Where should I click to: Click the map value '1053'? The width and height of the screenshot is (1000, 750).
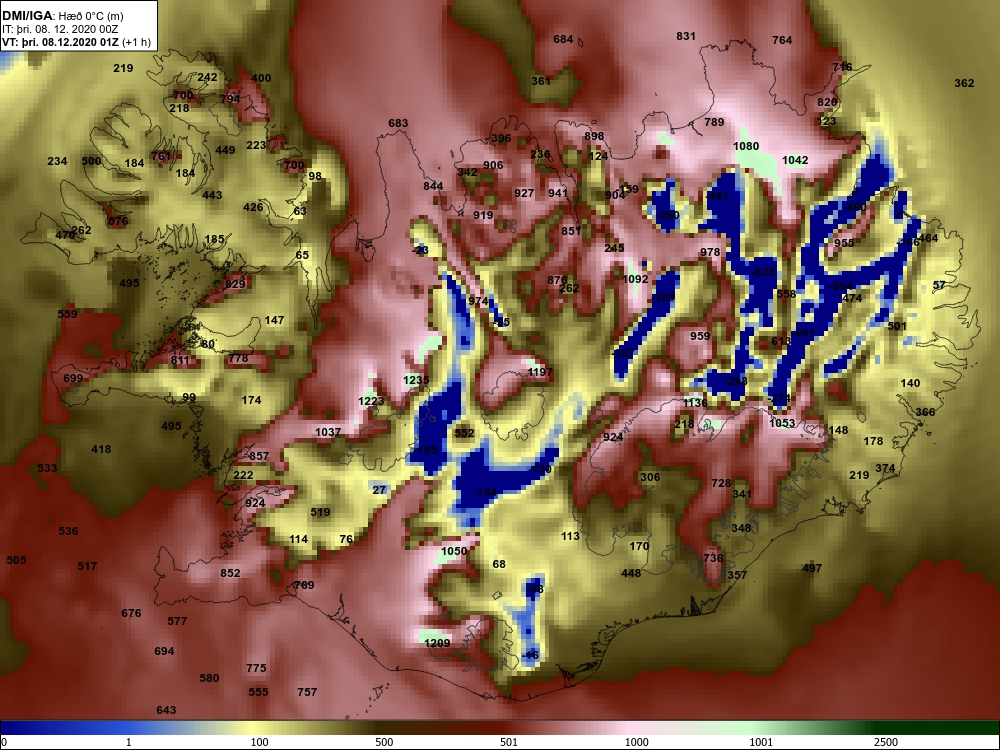pos(783,423)
